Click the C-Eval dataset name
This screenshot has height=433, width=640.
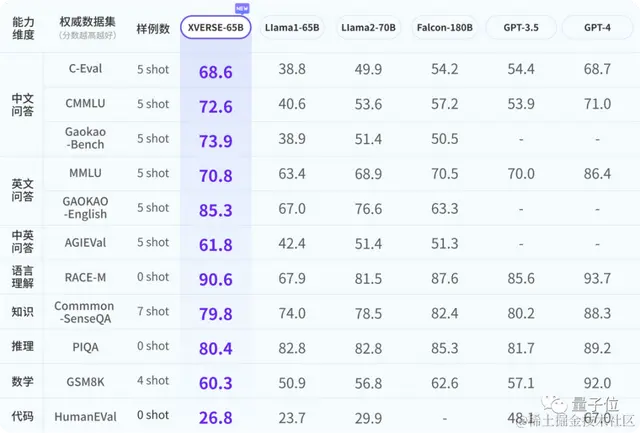pyautogui.click(x=85, y=69)
